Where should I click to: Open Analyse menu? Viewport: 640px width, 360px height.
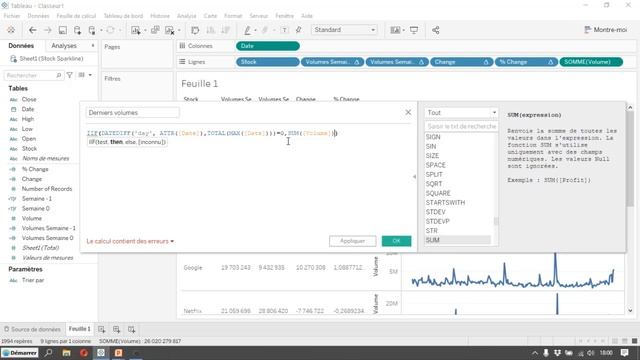[187, 16]
